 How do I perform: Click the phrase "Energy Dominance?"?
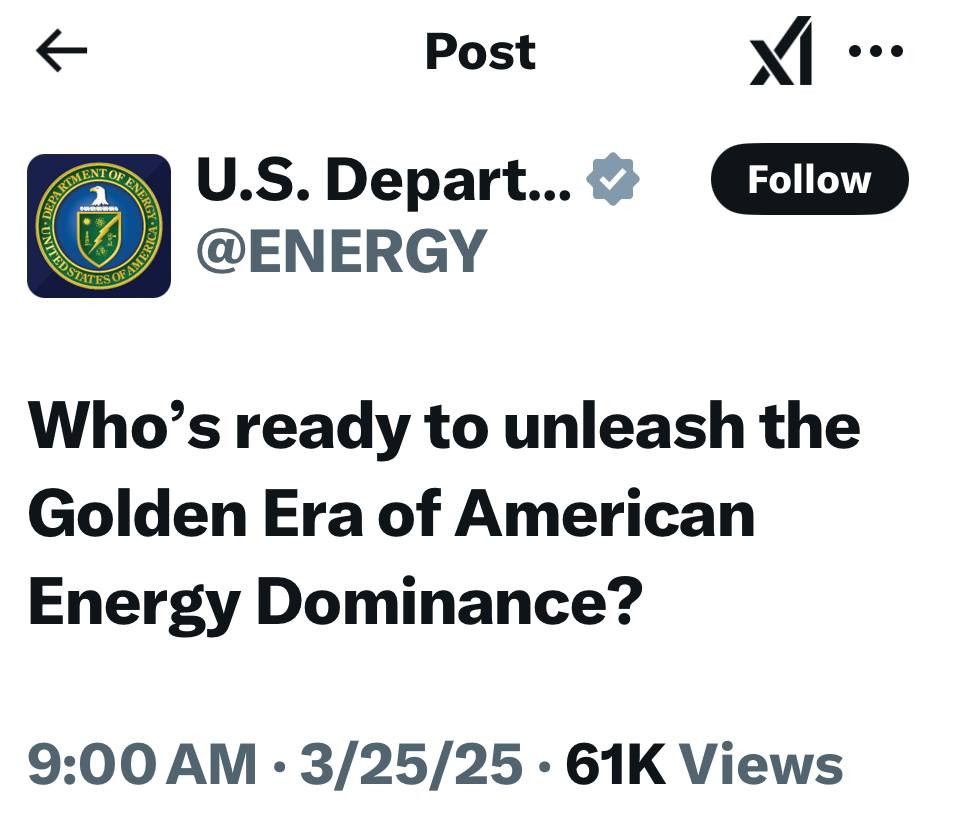tap(331, 603)
